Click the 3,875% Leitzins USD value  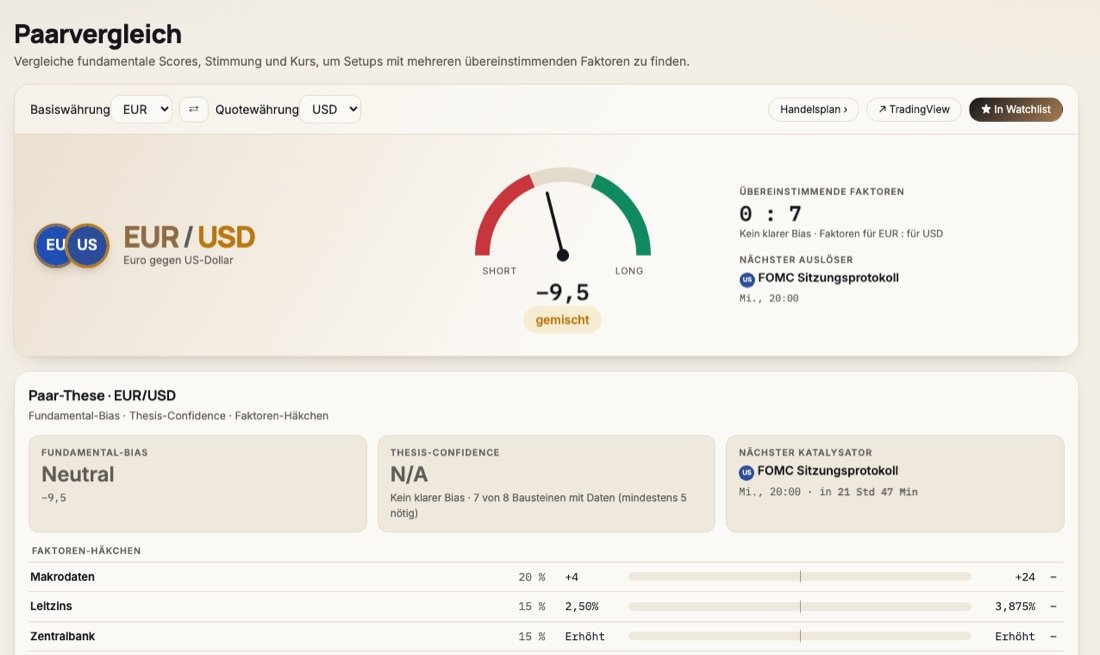pyautogui.click(x=1015, y=607)
